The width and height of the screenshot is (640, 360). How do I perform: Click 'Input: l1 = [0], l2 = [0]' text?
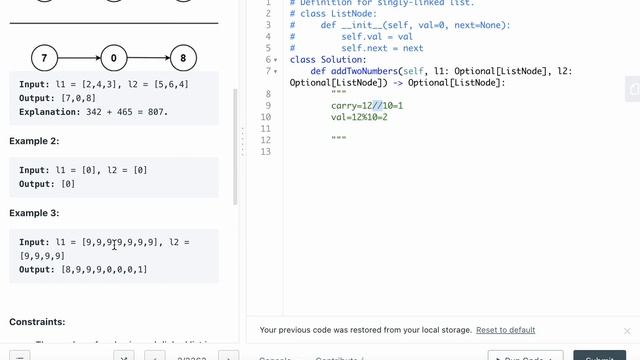(x=83, y=170)
